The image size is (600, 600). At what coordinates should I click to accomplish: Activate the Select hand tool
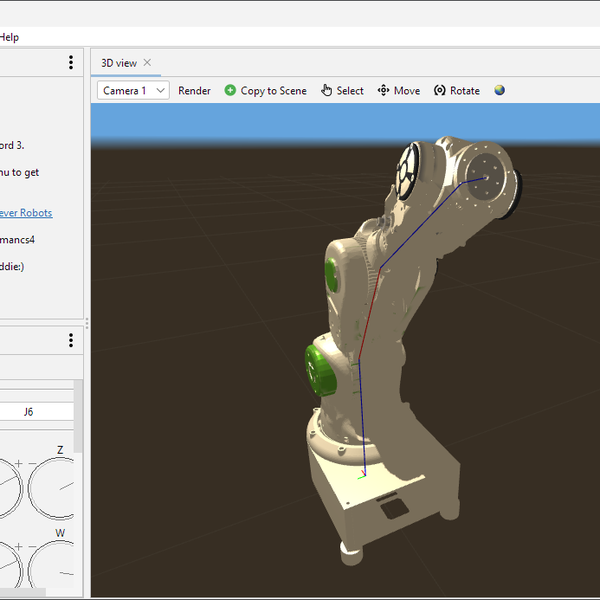[342, 90]
